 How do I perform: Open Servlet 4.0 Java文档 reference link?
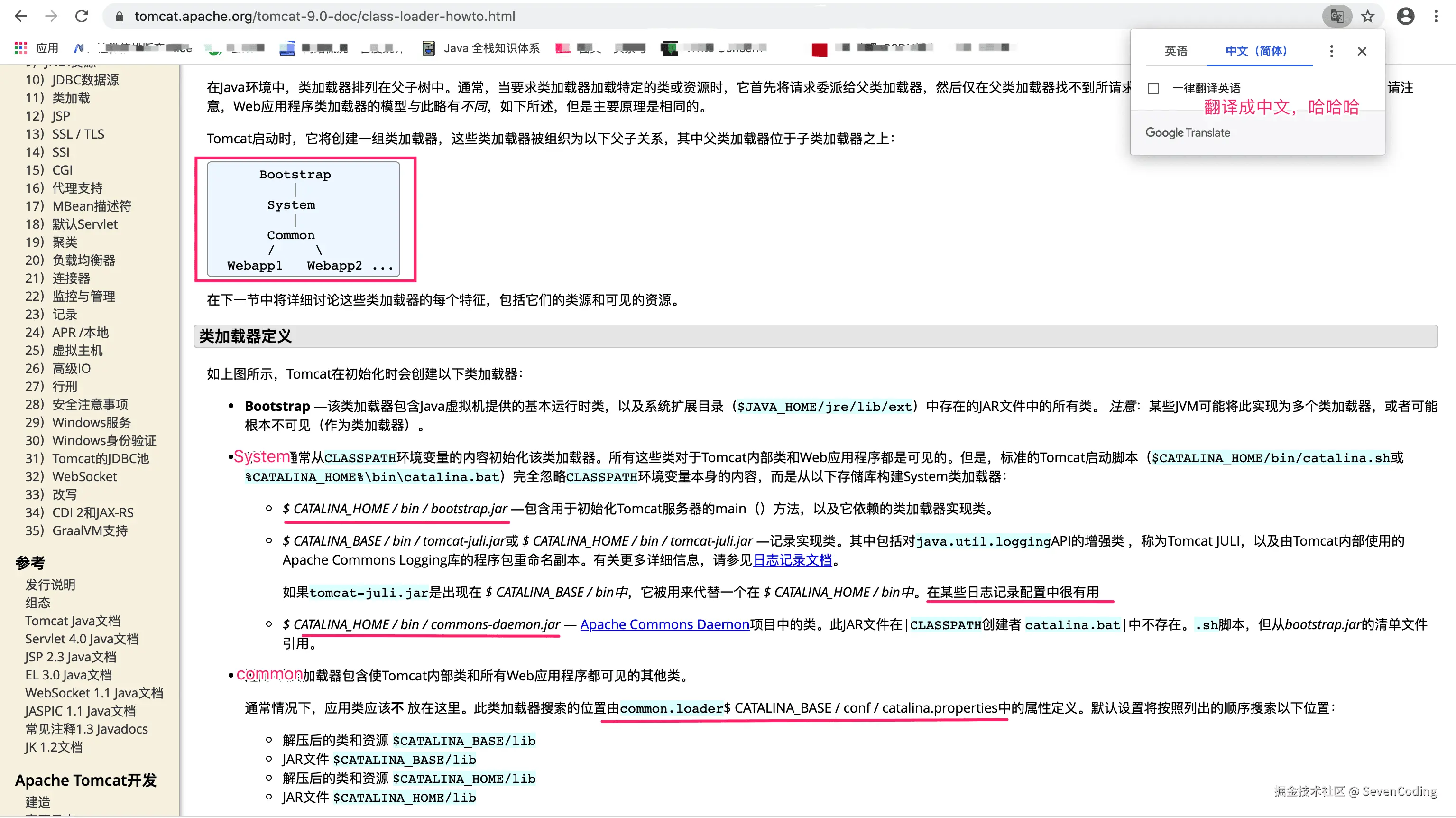tap(82, 639)
